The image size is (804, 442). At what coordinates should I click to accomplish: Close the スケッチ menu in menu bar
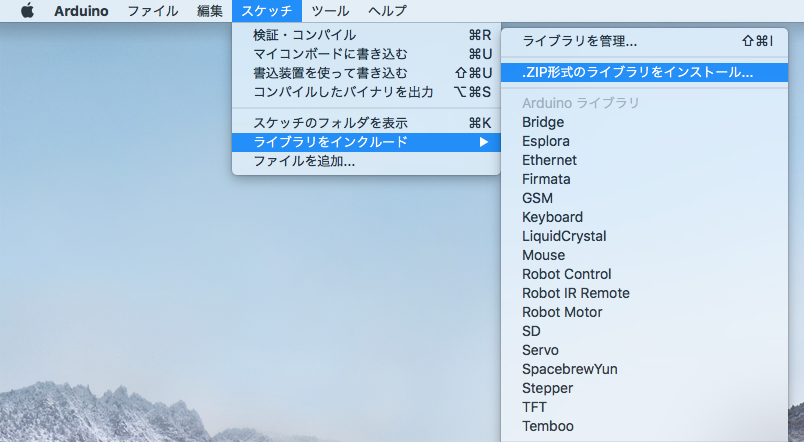tap(267, 11)
